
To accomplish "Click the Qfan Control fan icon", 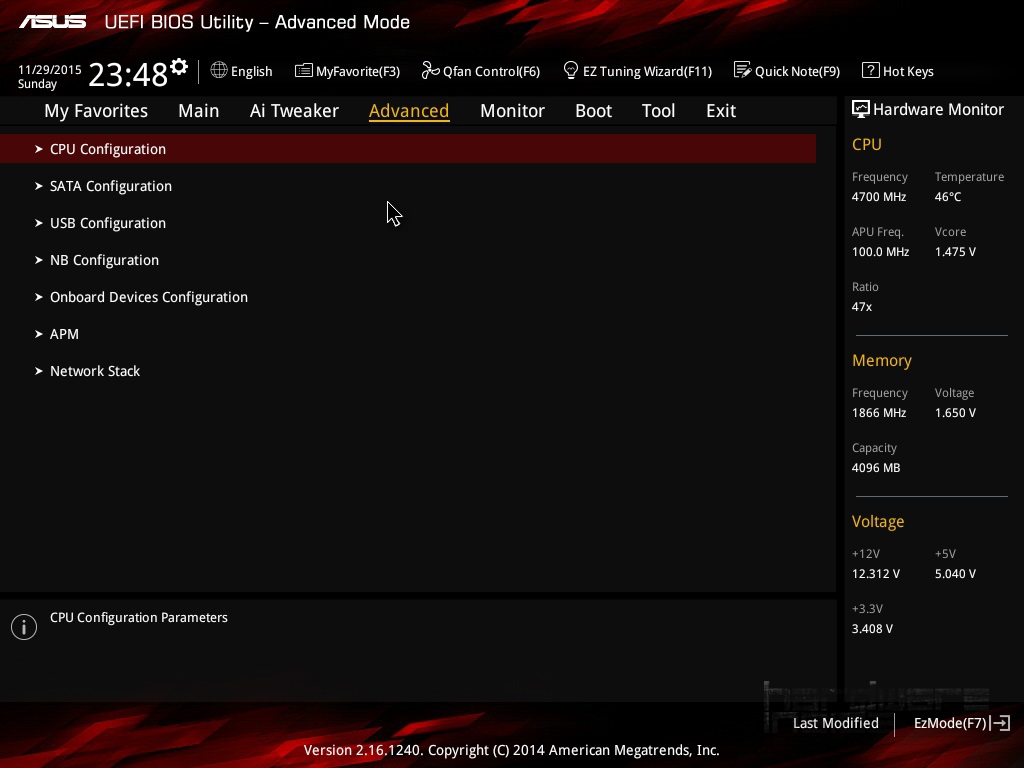I will point(430,70).
